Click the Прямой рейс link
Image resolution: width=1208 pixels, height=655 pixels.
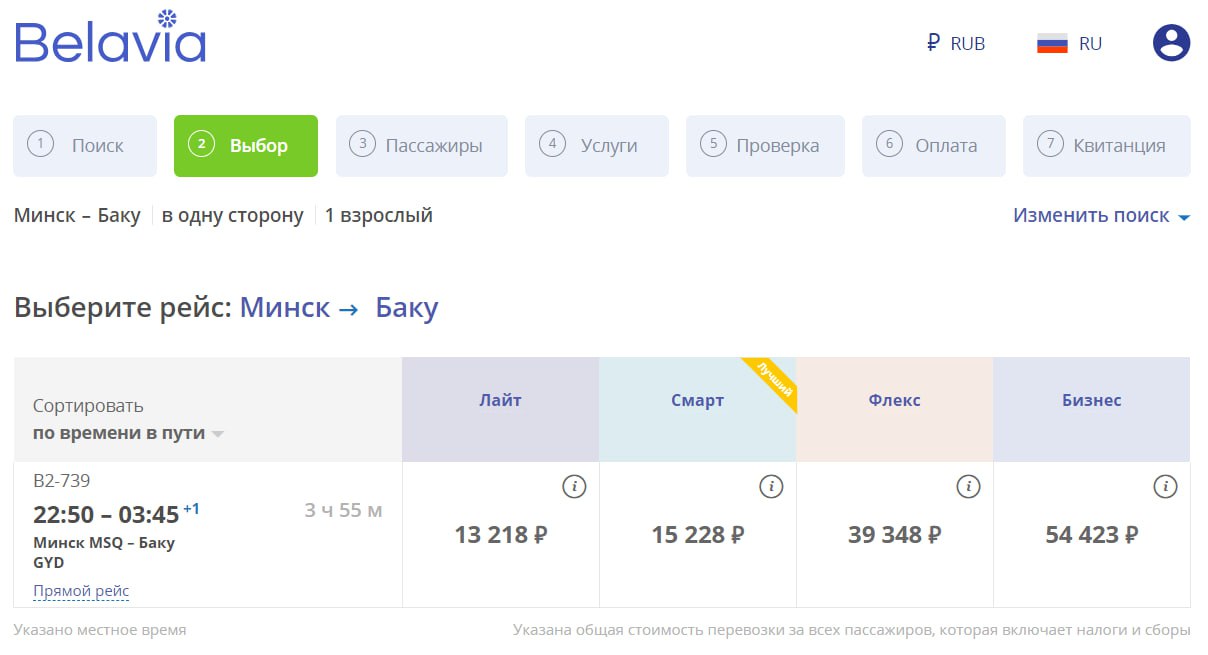pos(81,591)
